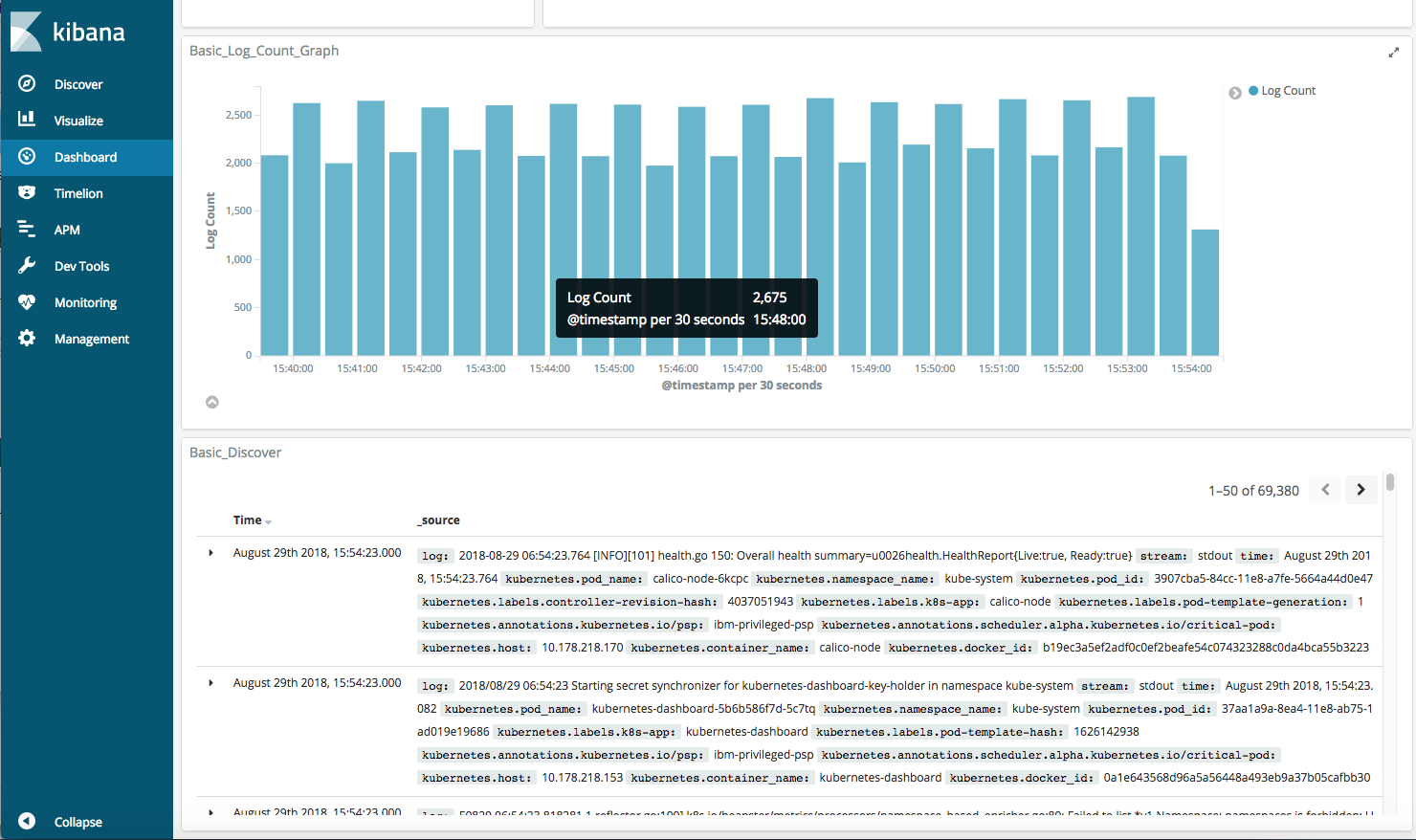
Task: Click the @timestamp per 30 seconds axis title
Action: tap(741, 386)
